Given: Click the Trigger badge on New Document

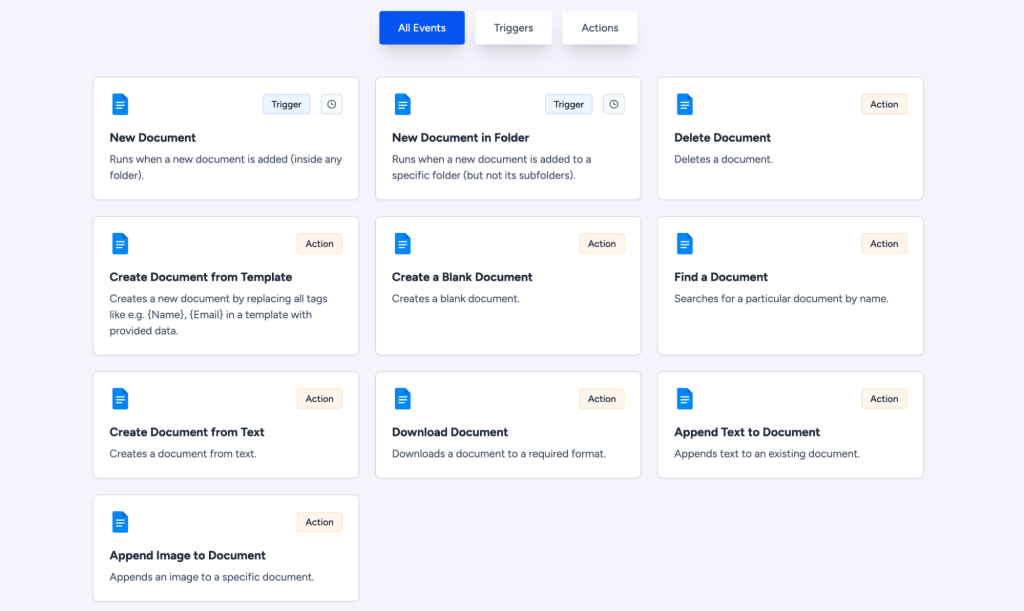Looking at the screenshot, I should click(x=286, y=104).
